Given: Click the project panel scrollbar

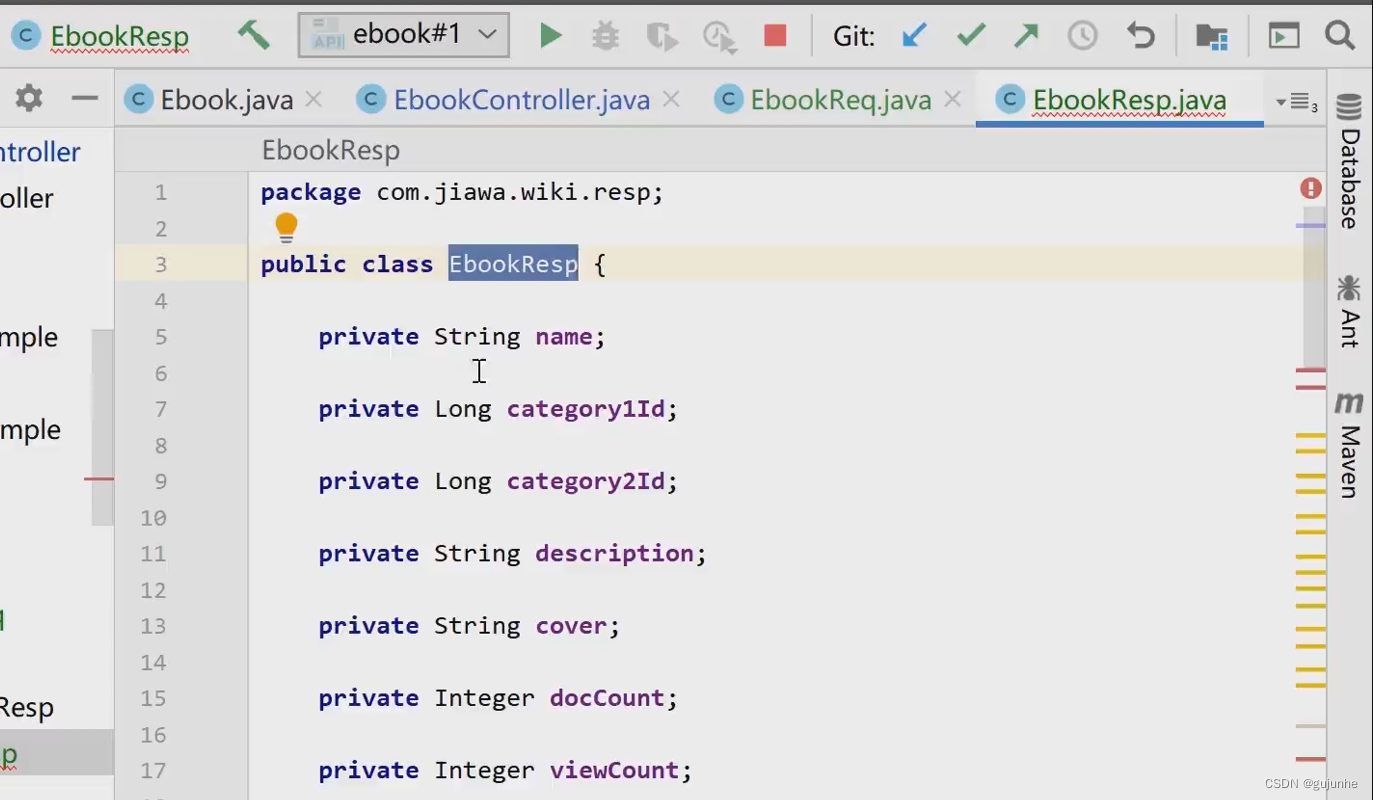Looking at the screenshot, I should pyautogui.click(x=102, y=427).
